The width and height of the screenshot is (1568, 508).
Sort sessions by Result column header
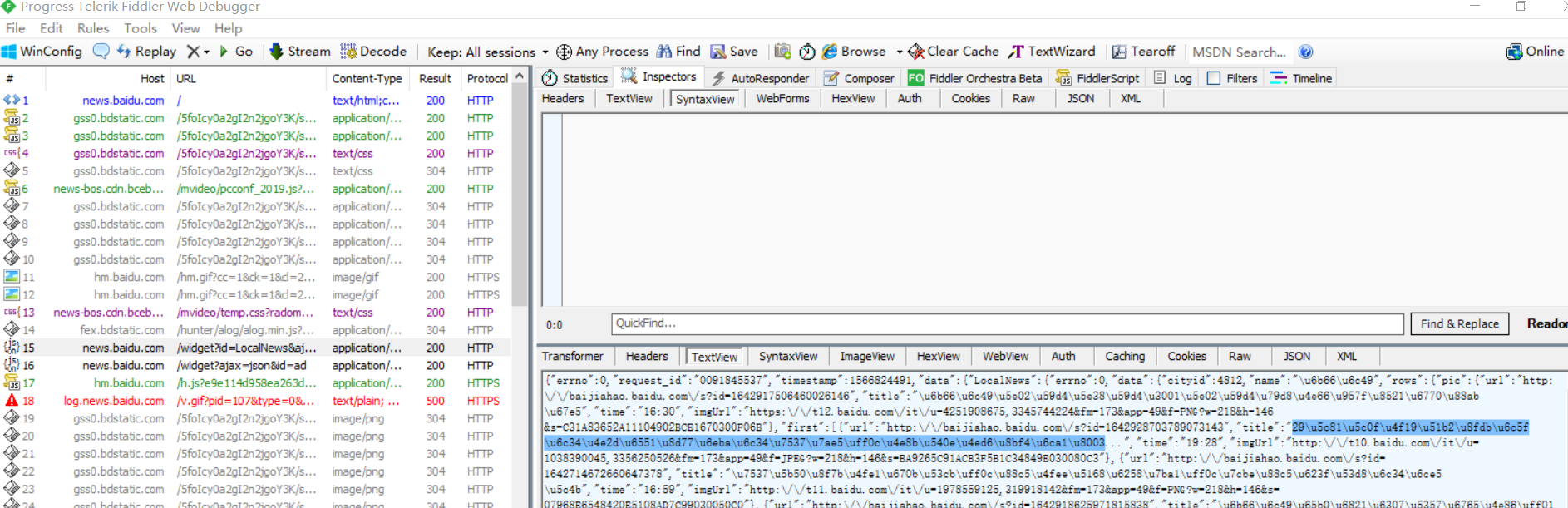click(435, 79)
